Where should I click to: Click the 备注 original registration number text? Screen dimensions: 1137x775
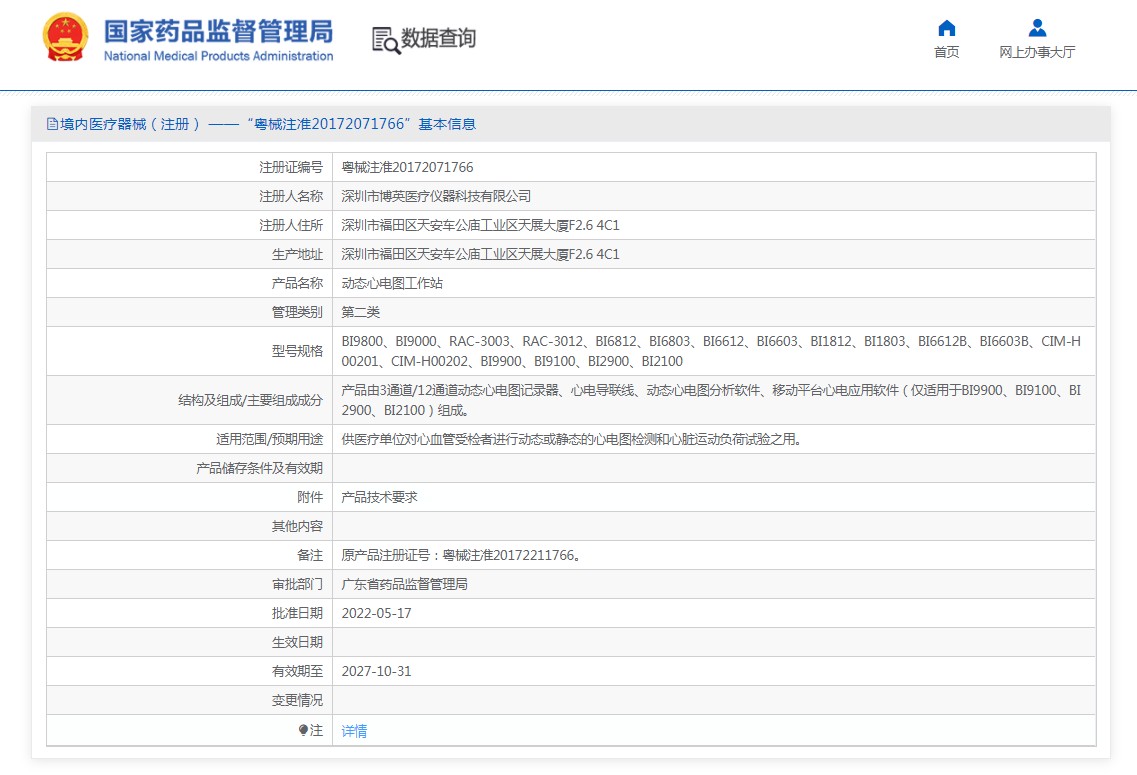point(461,555)
